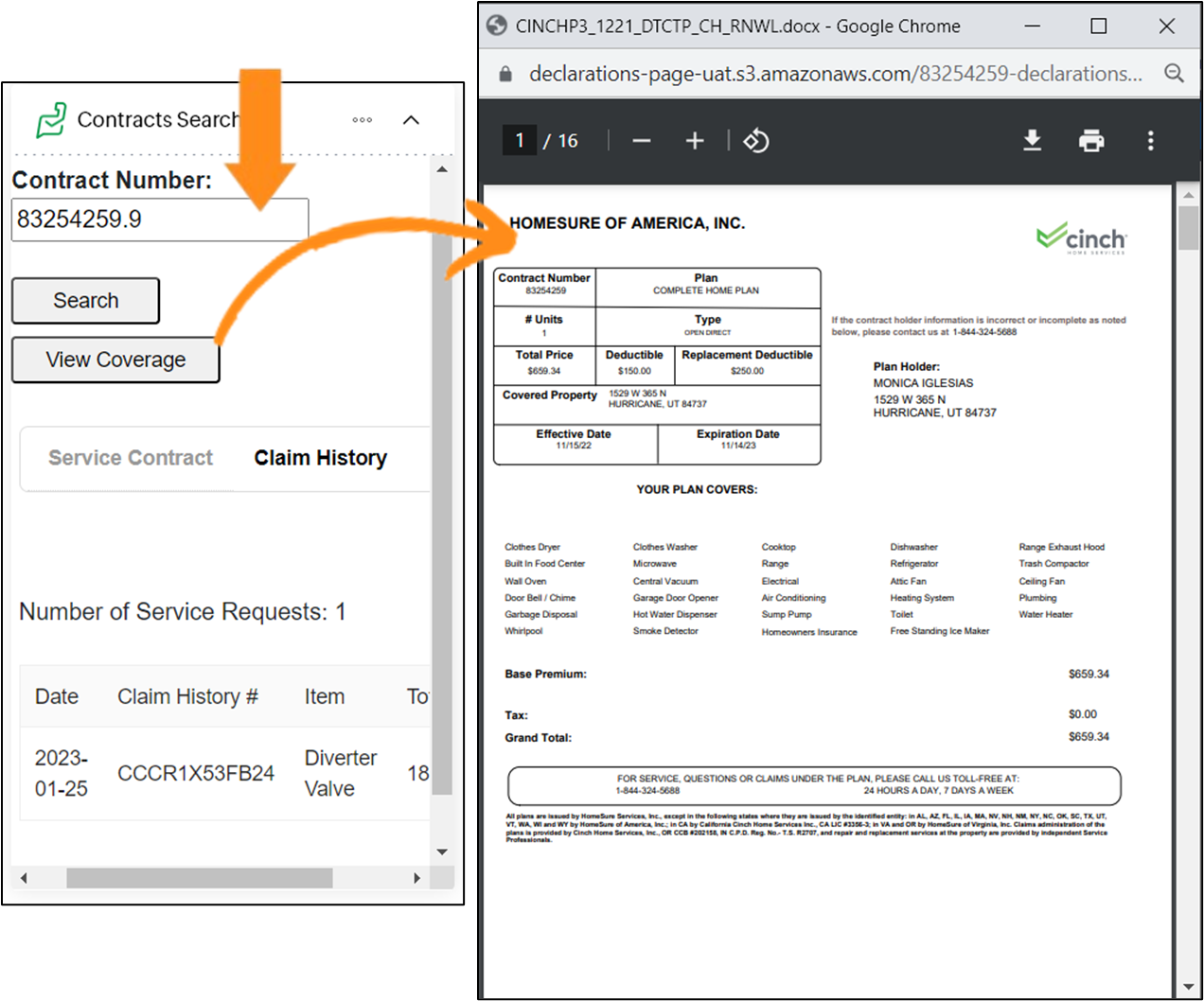This screenshot has height=1001, width=1204.
Task: Collapse the Contracts Search panel chevron
Action: point(411,120)
